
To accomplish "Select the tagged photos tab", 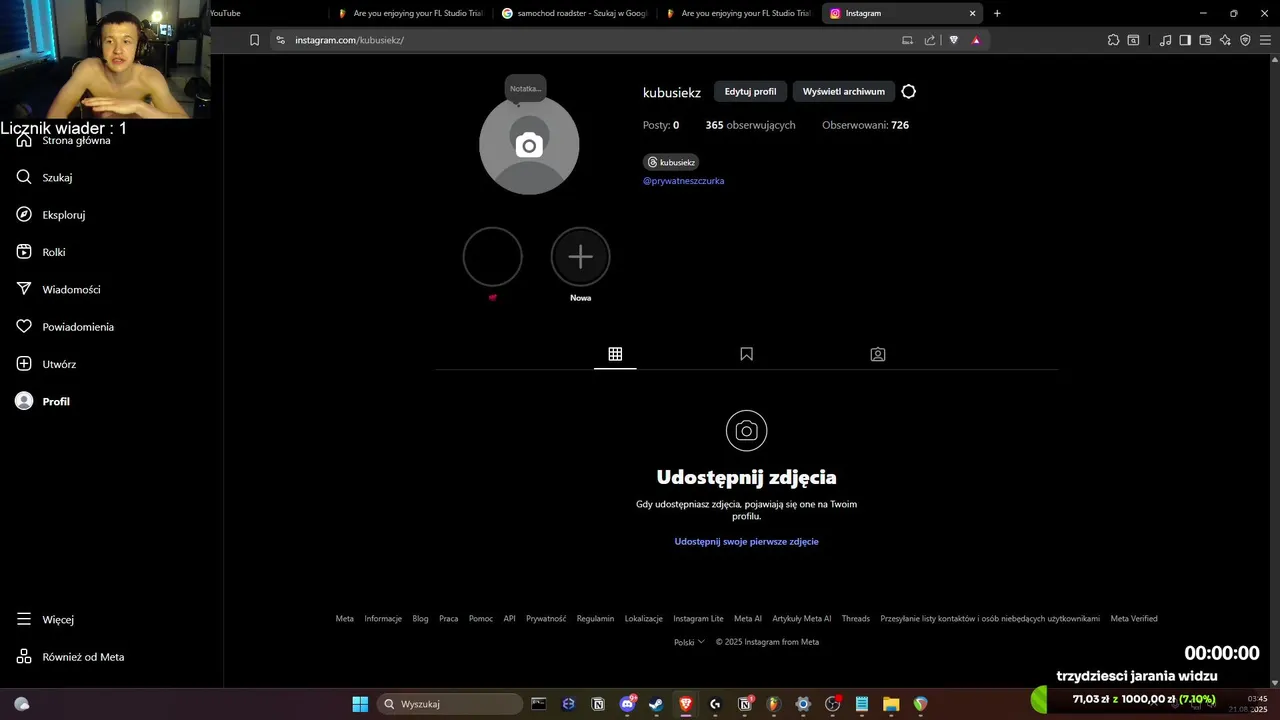I will click(x=877, y=354).
